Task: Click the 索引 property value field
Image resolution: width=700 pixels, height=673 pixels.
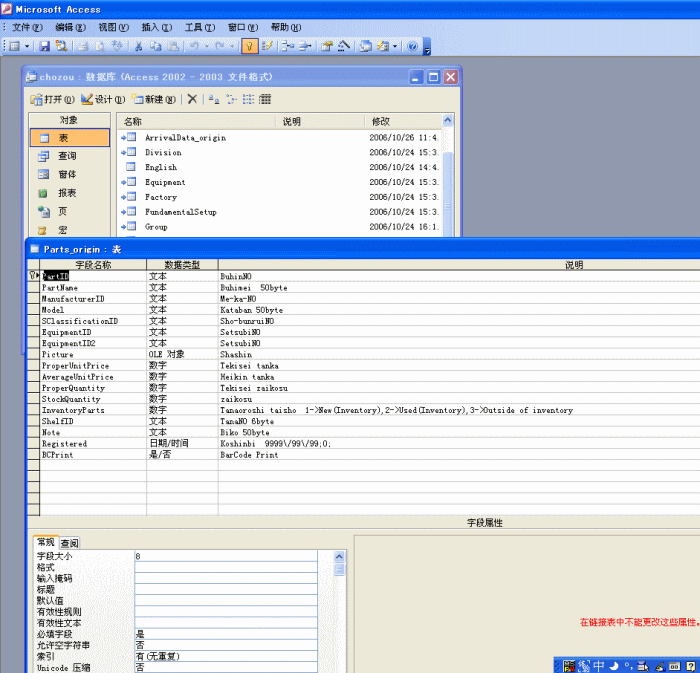Action: click(226, 656)
